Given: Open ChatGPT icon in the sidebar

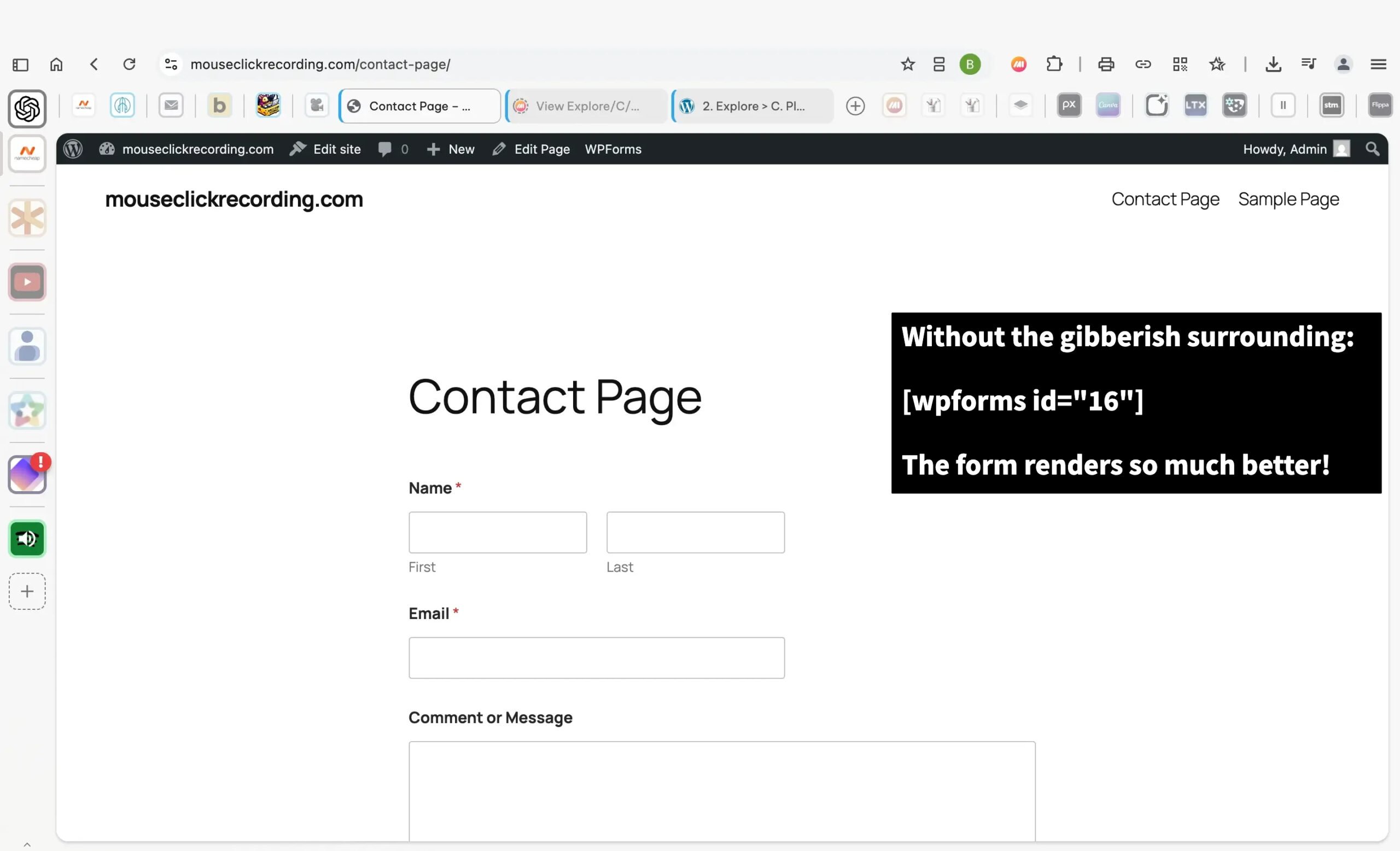Looking at the screenshot, I should 27,108.
